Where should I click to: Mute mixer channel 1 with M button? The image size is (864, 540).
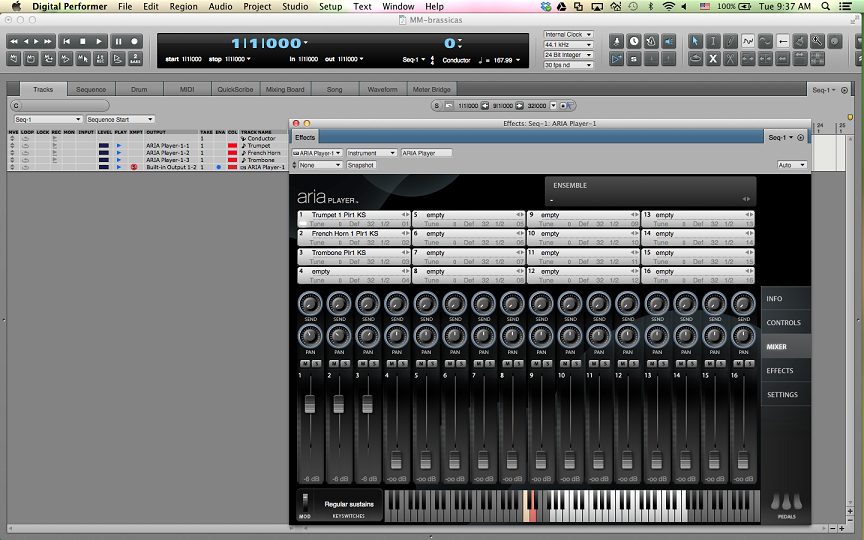click(305, 364)
